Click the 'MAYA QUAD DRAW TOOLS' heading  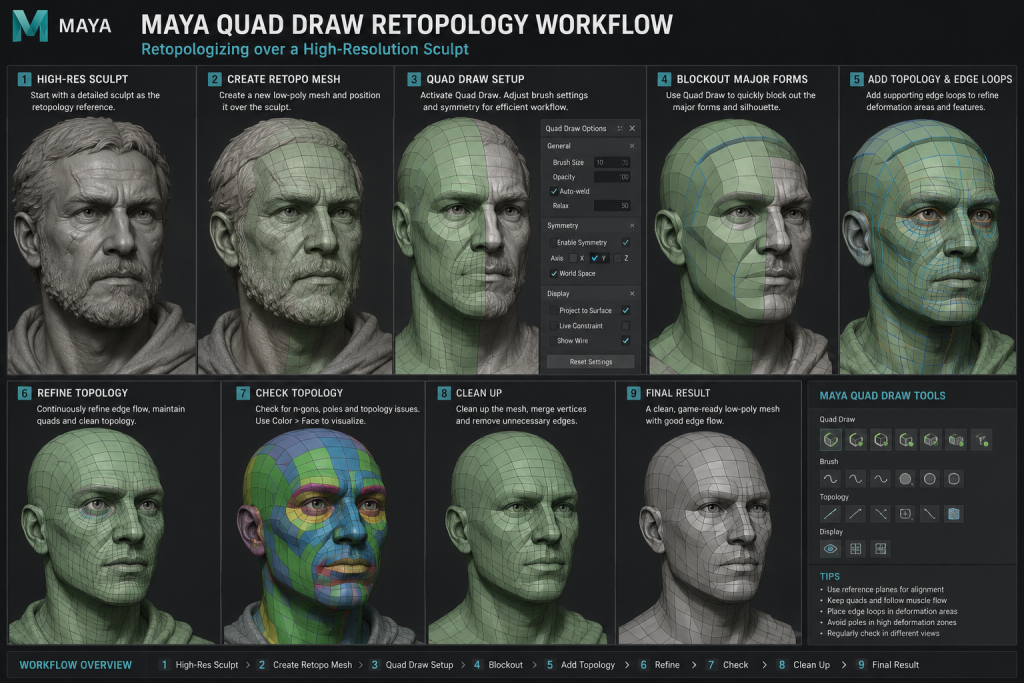(x=882, y=396)
